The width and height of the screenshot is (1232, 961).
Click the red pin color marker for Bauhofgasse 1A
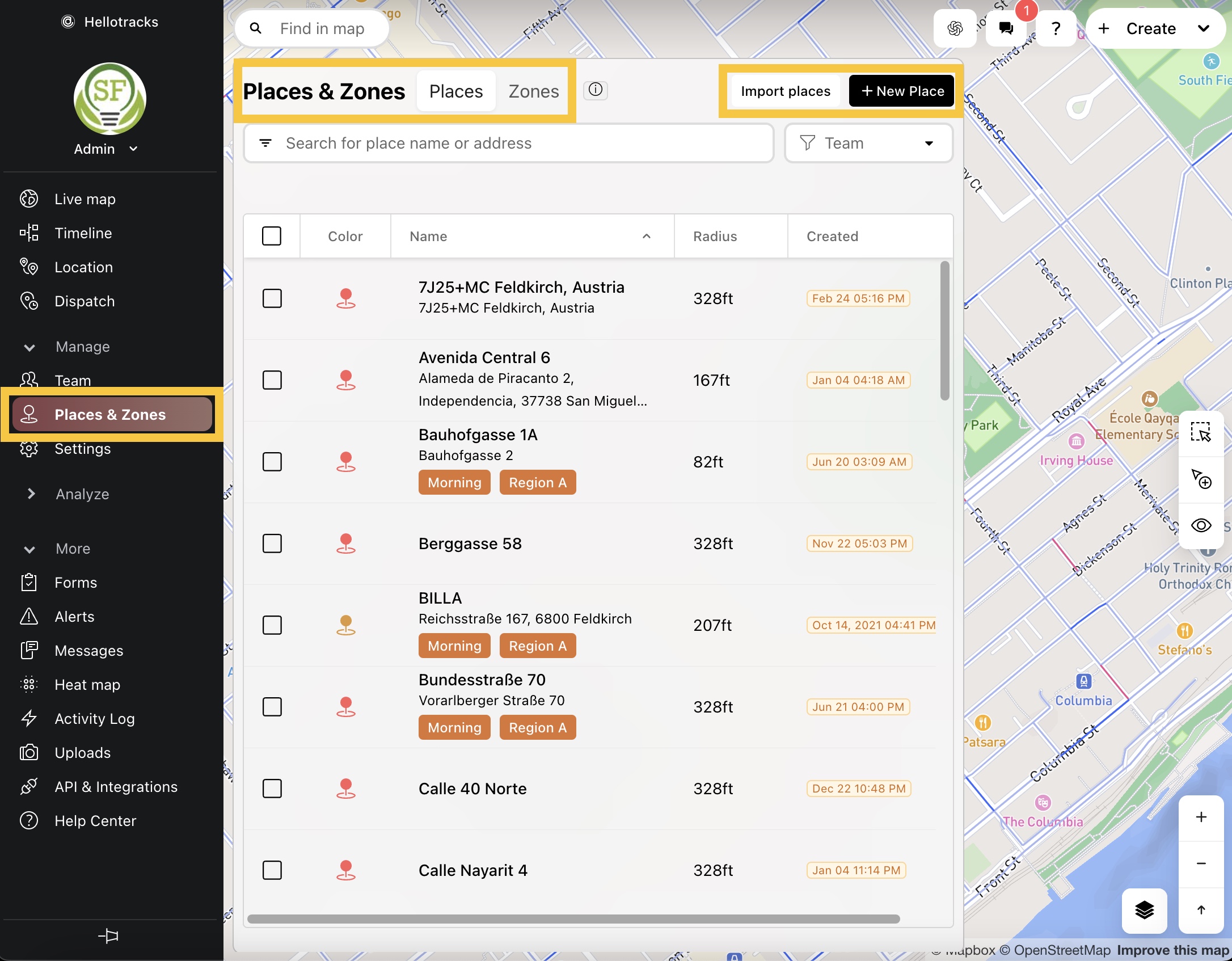(x=345, y=461)
